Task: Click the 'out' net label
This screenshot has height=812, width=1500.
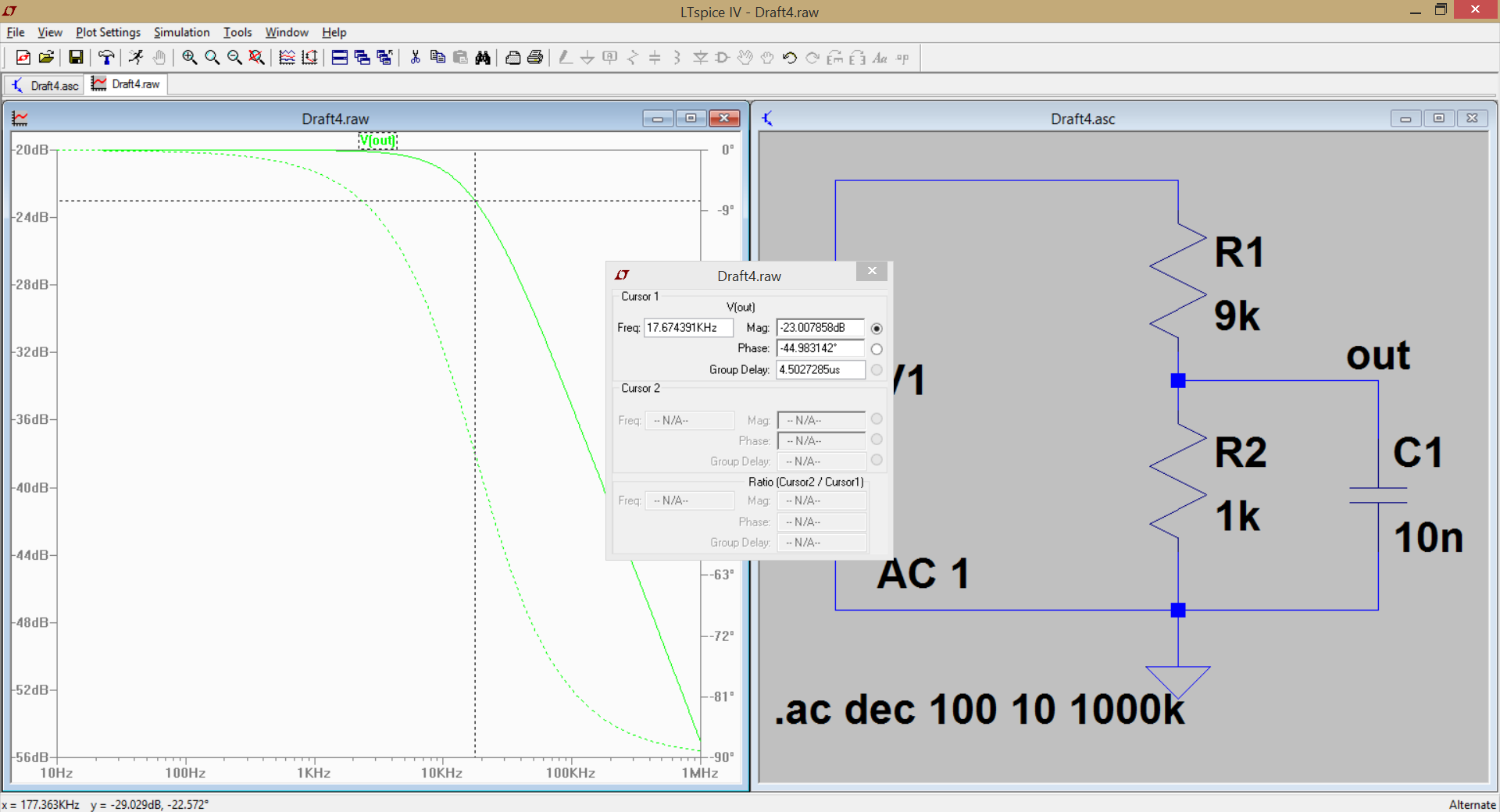Action: pyautogui.click(x=1378, y=355)
